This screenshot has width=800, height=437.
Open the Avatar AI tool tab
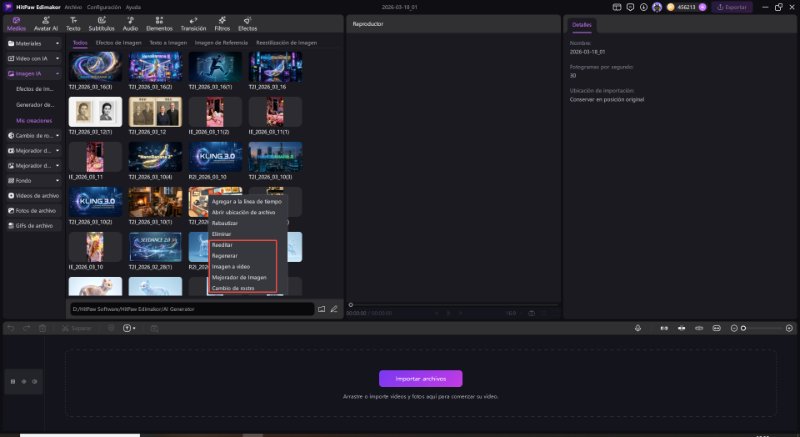point(46,24)
